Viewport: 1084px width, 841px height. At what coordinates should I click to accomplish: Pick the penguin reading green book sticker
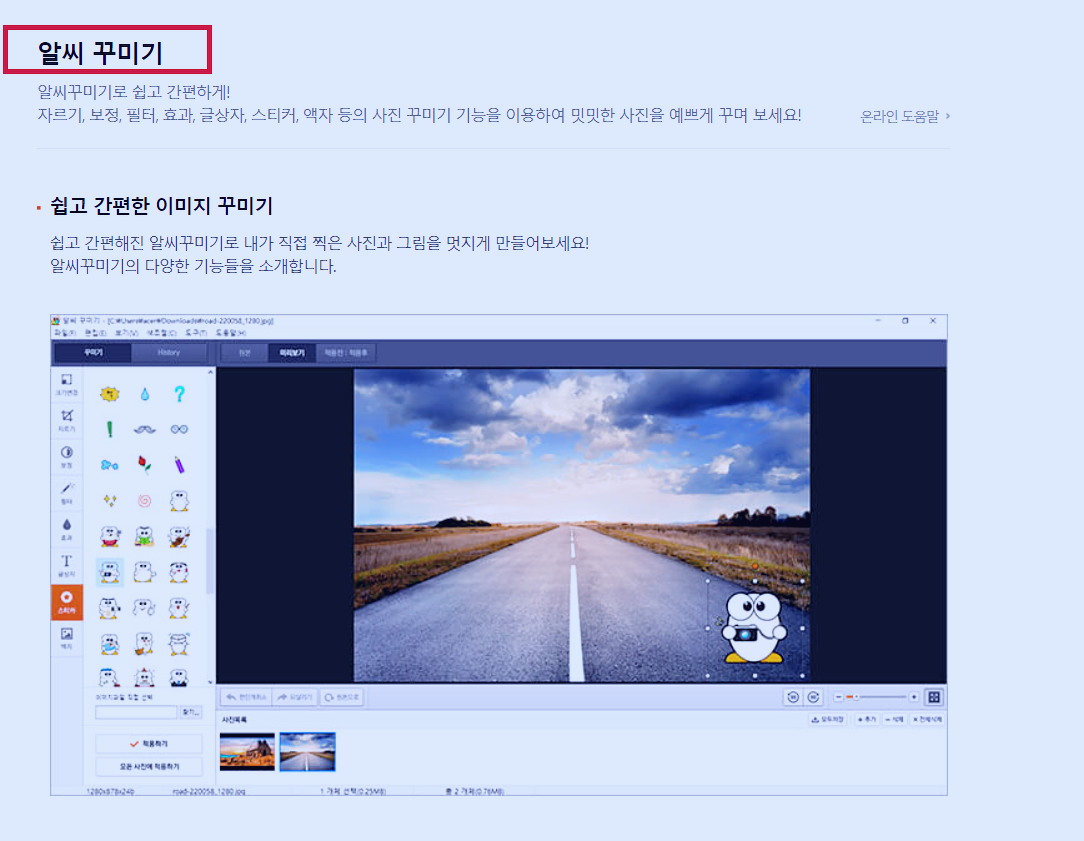[x=144, y=536]
